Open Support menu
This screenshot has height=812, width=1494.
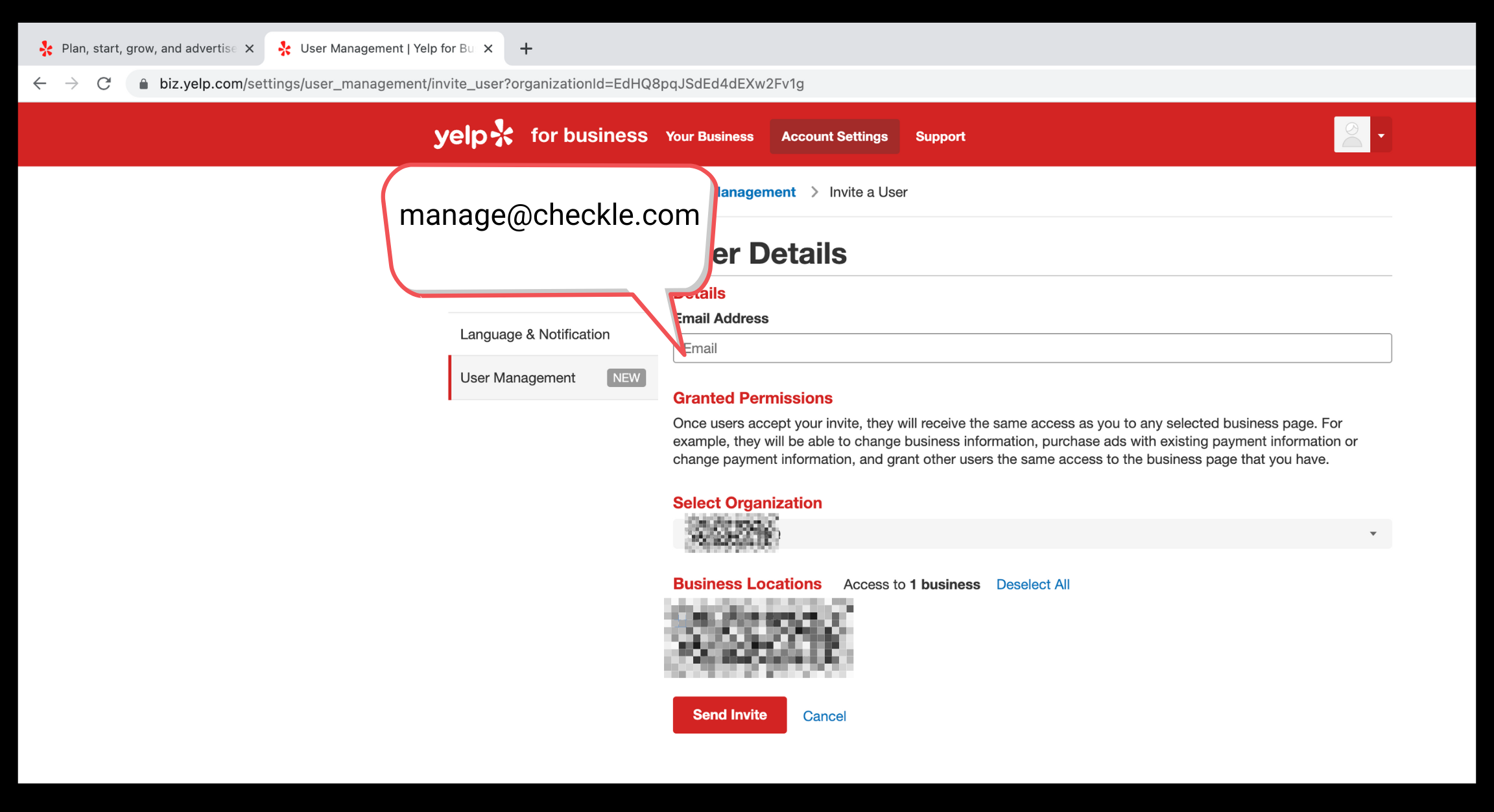pos(940,137)
